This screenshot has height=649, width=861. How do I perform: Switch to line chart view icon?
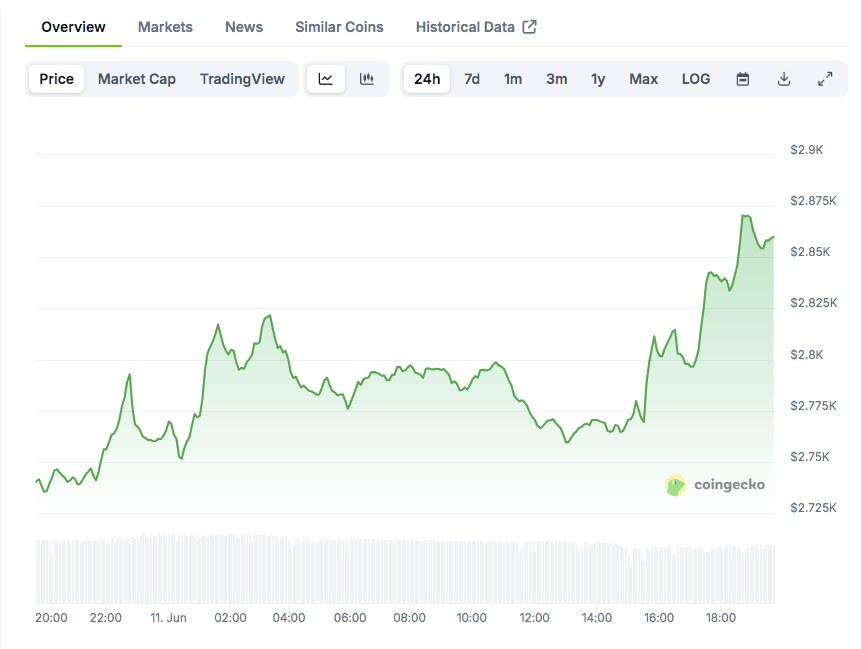pos(326,79)
